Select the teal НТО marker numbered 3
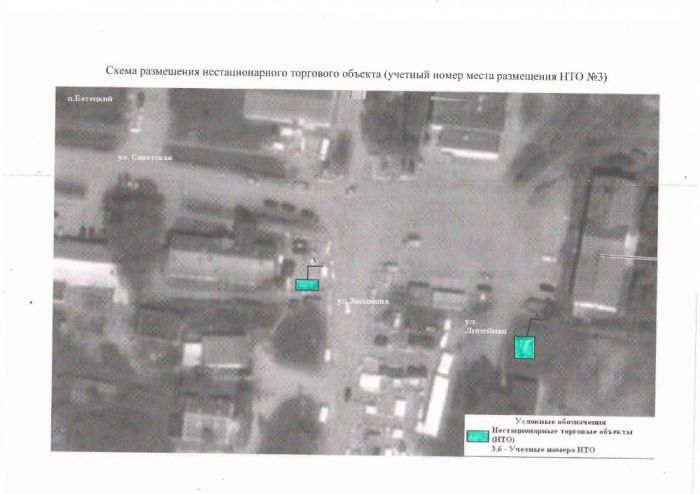 point(307,285)
